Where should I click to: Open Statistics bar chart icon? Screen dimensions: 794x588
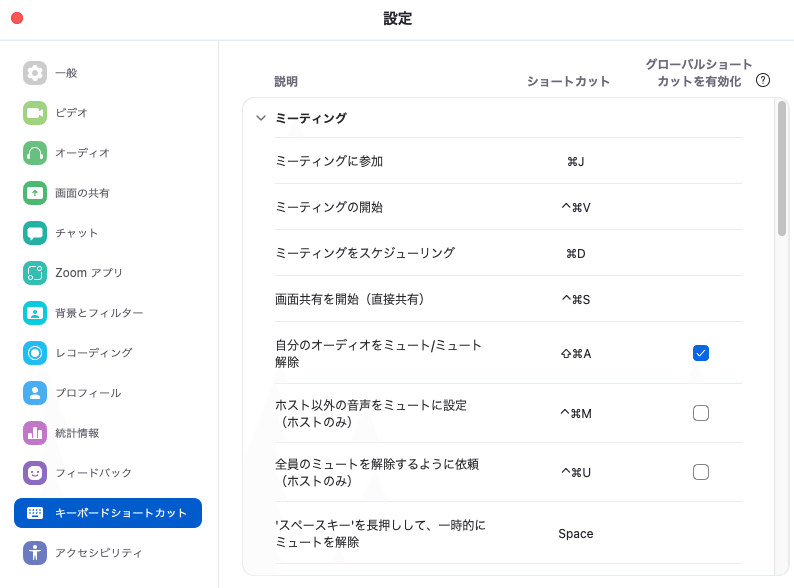(x=35, y=433)
